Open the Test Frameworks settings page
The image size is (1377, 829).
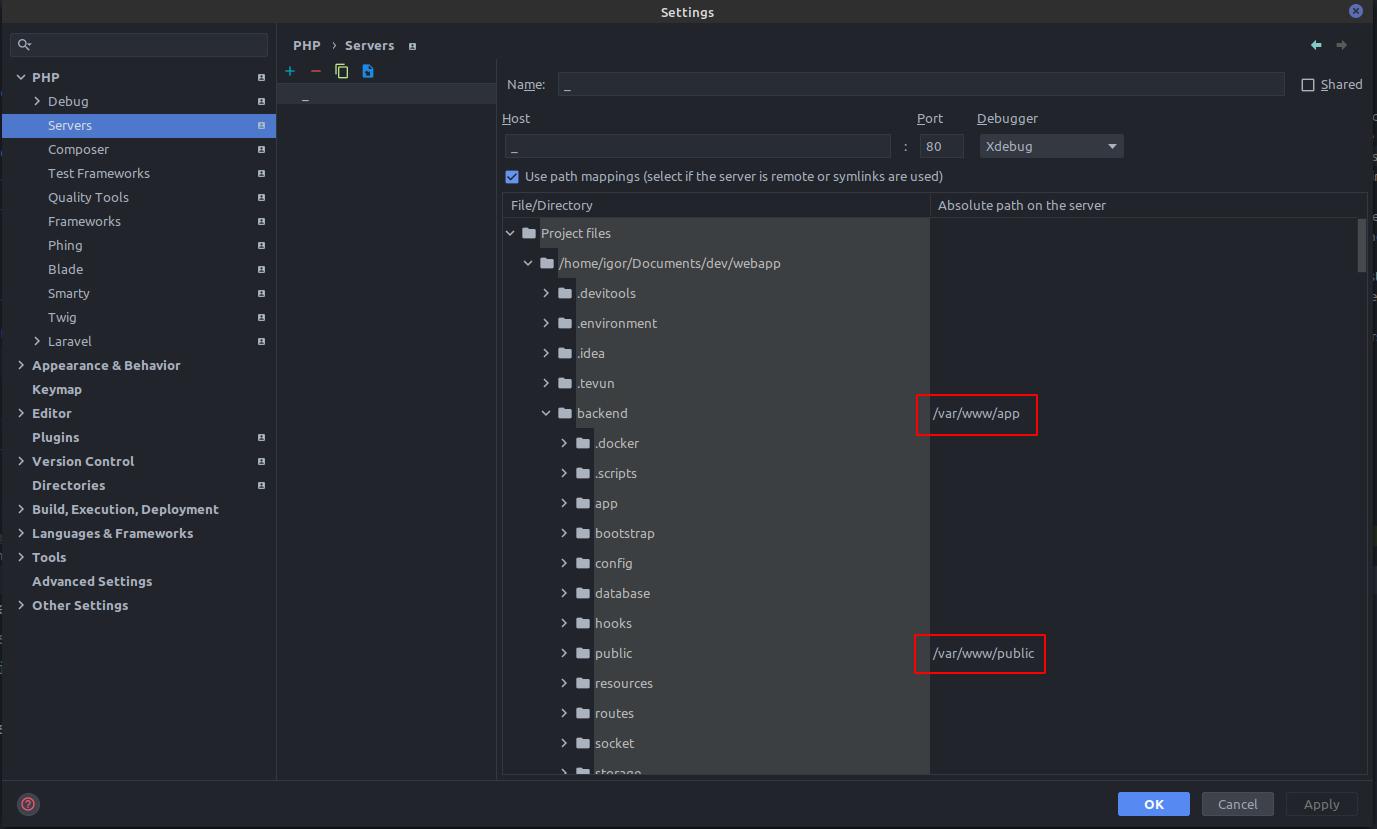pos(99,173)
